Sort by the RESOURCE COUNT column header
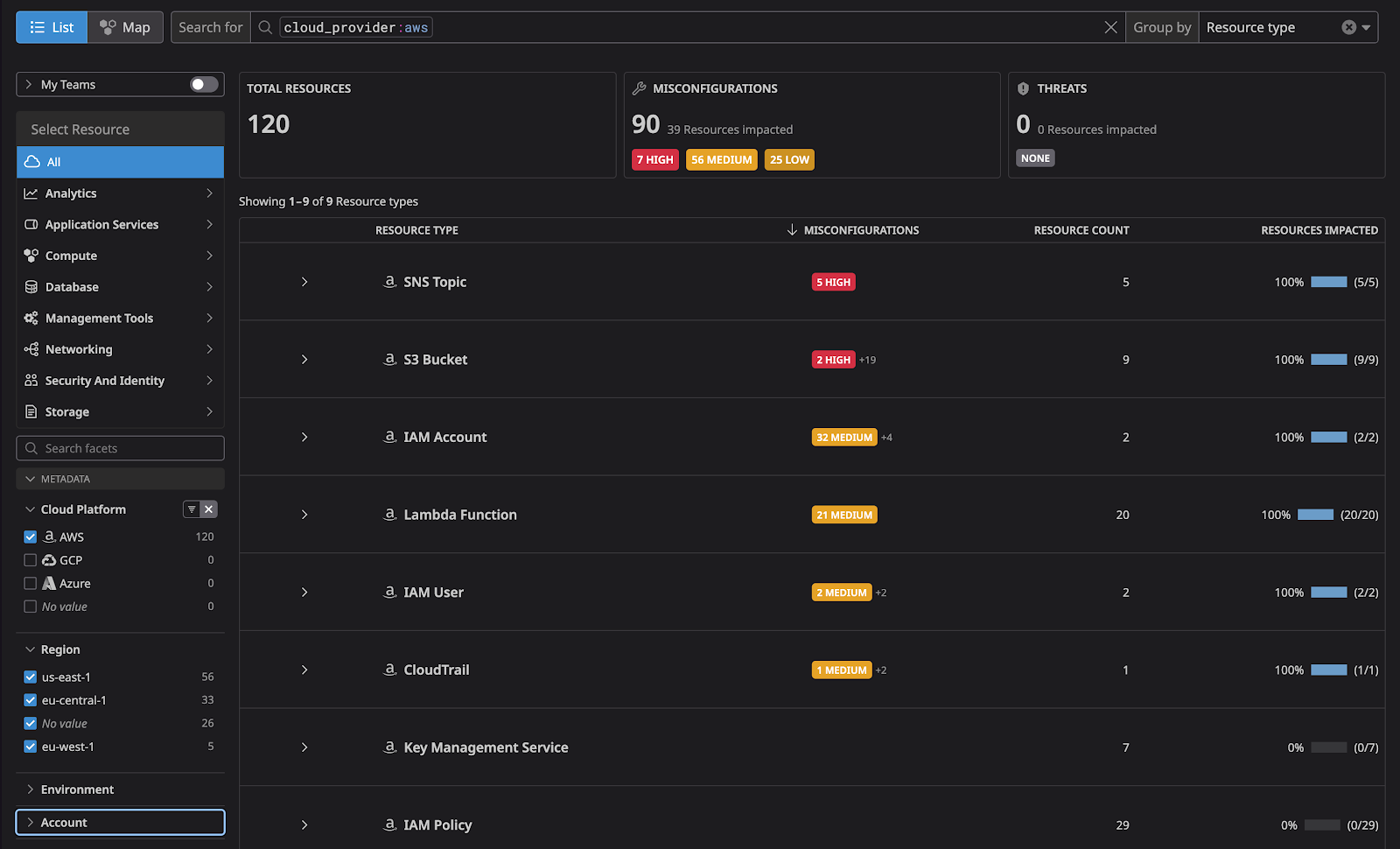Screen dimensions: 1400x849 pos(1081,230)
